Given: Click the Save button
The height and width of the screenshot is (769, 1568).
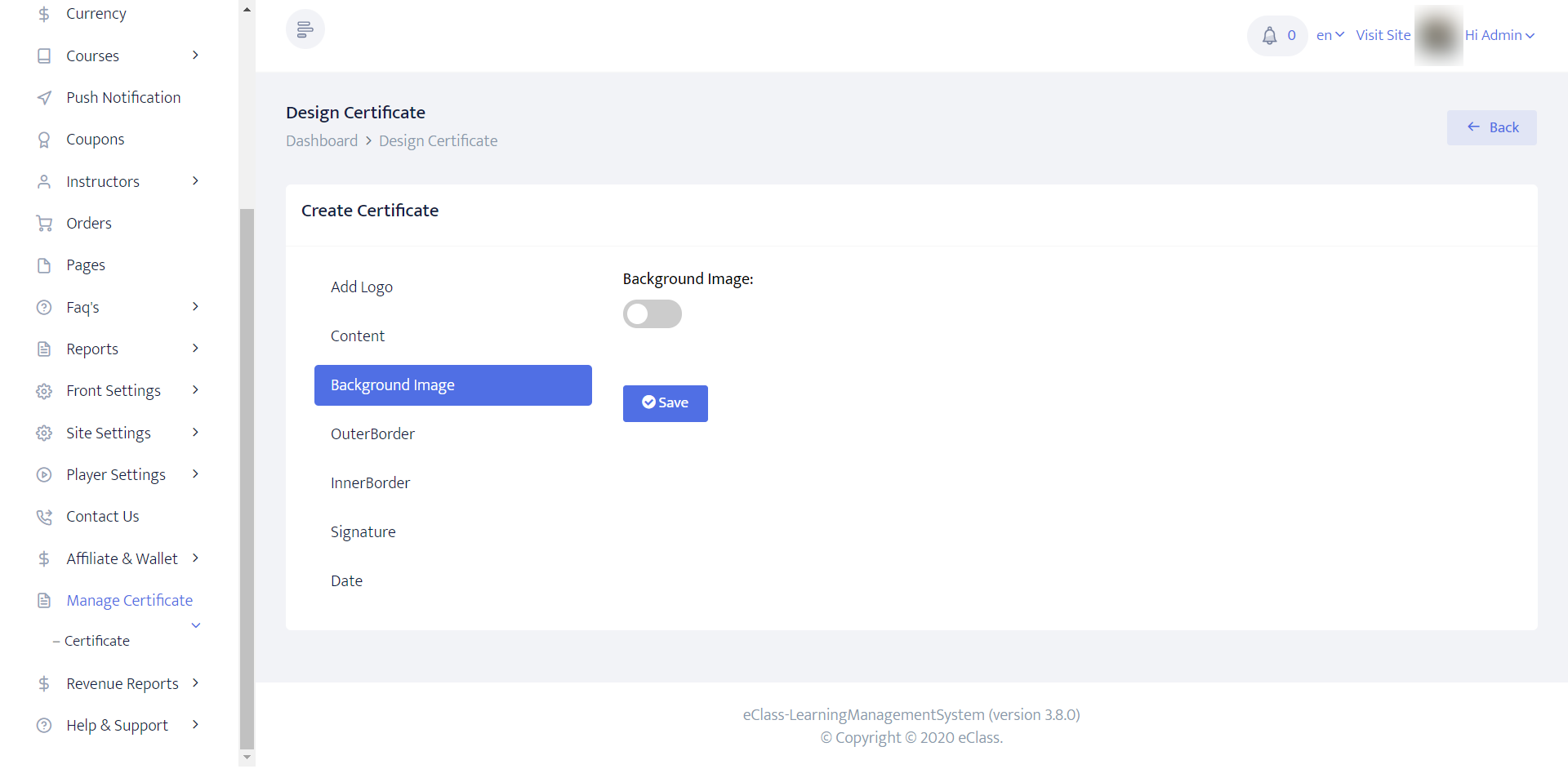Looking at the screenshot, I should click(x=665, y=403).
